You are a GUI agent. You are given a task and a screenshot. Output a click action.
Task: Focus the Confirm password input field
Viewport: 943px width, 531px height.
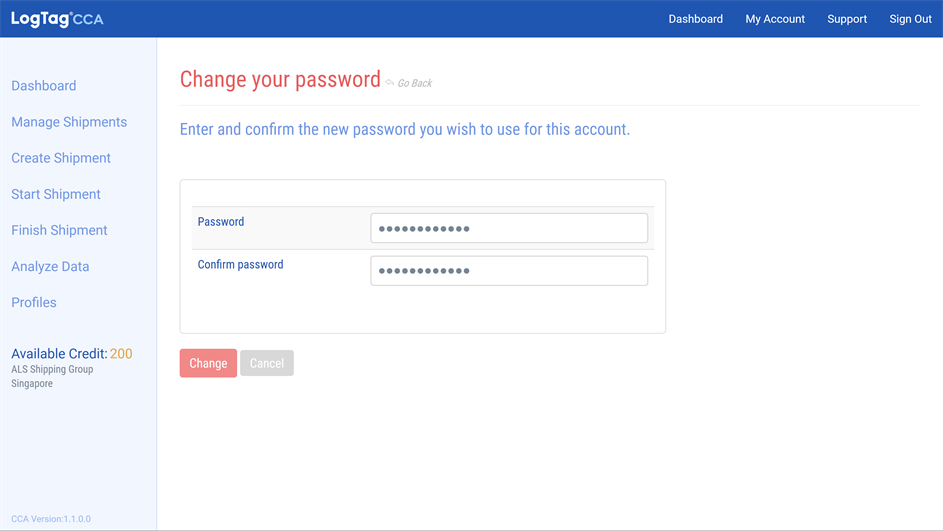(x=509, y=271)
